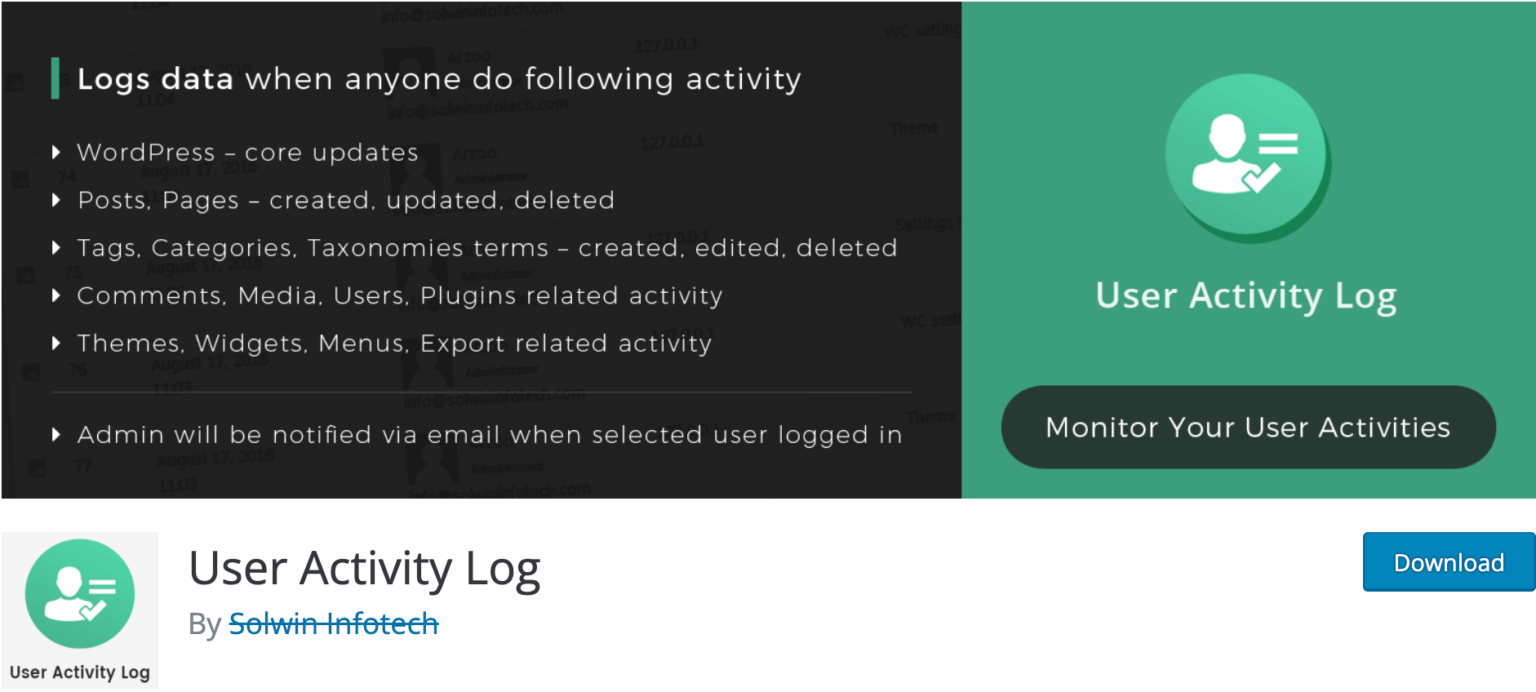
Task: Select the plugin title "User Activity Log"
Action: 365,568
